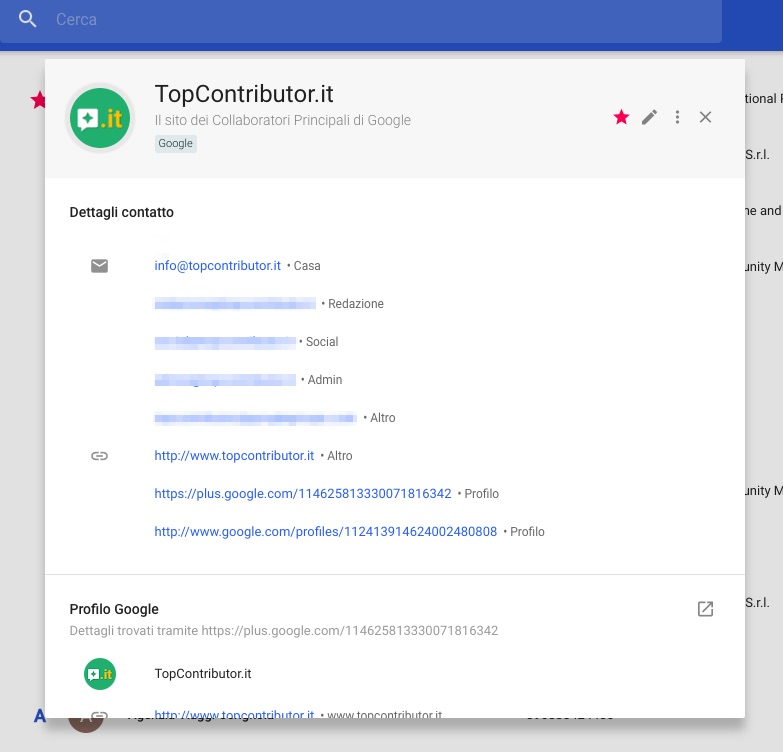Click the blurred Social email address
The height and width of the screenshot is (752, 783).
(x=225, y=342)
